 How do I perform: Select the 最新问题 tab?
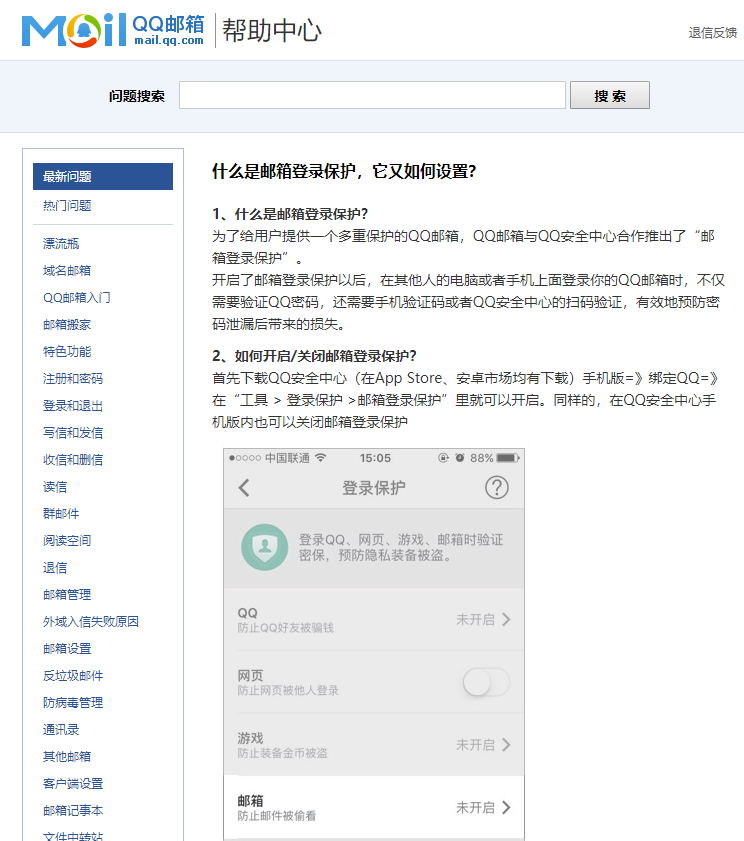103,176
